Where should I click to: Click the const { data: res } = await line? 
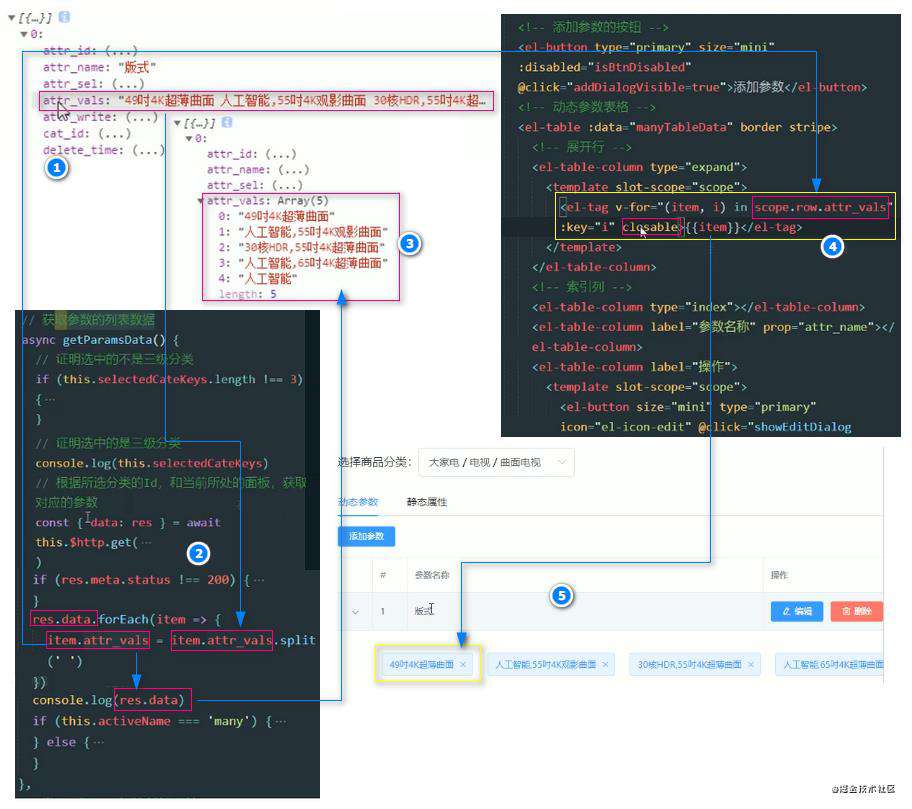128,522
